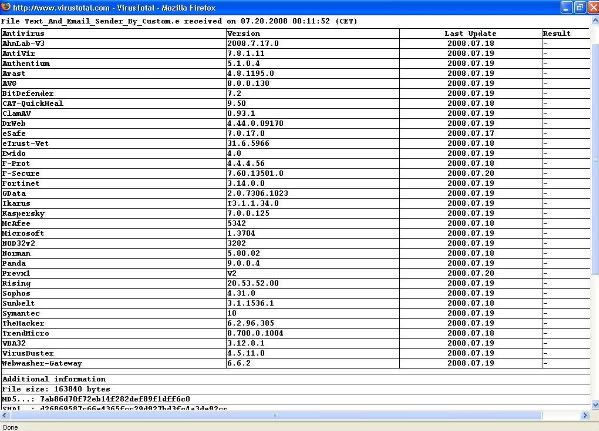Click the TrendMicro row name

click(26, 333)
